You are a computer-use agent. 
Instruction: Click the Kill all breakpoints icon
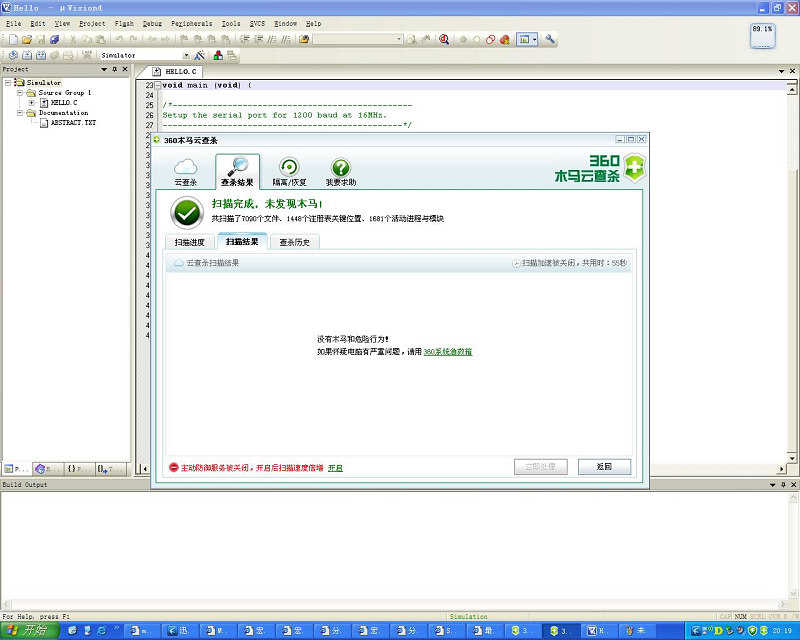505,39
